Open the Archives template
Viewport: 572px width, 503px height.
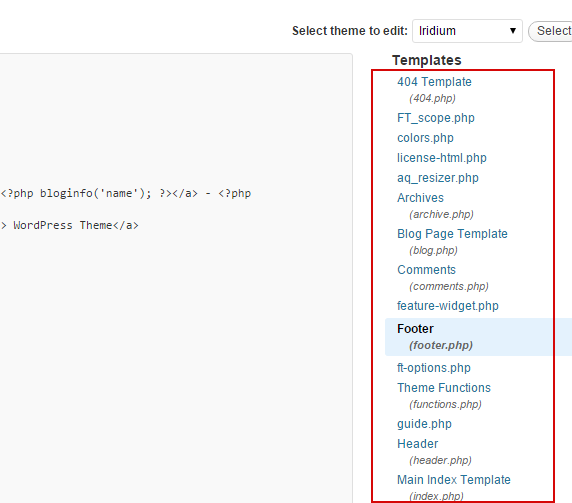click(x=420, y=198)
